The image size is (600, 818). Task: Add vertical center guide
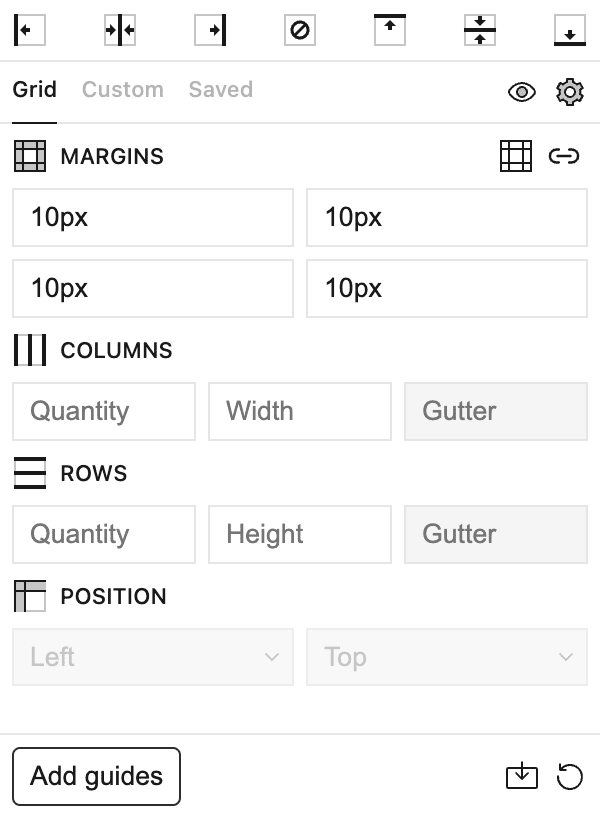pos(120,30)
